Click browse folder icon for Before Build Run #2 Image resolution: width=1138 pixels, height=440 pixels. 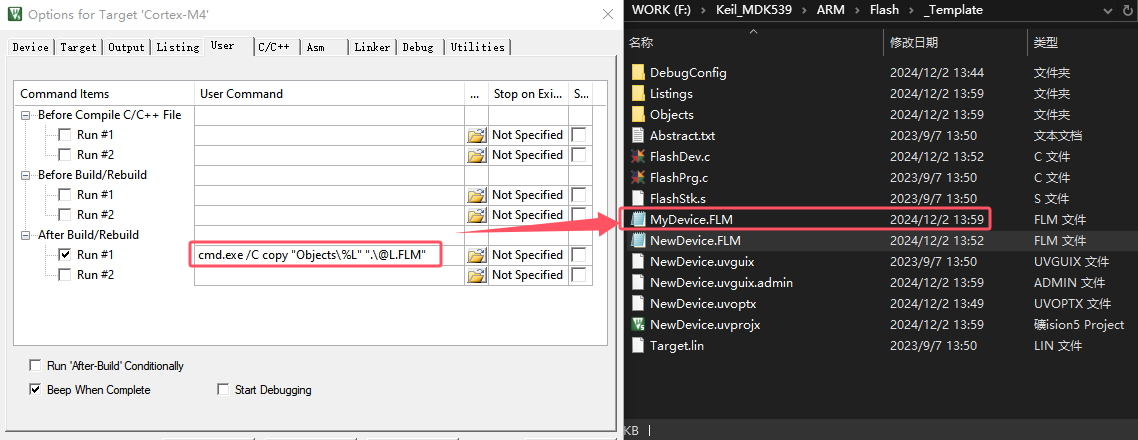pos(476,215)
